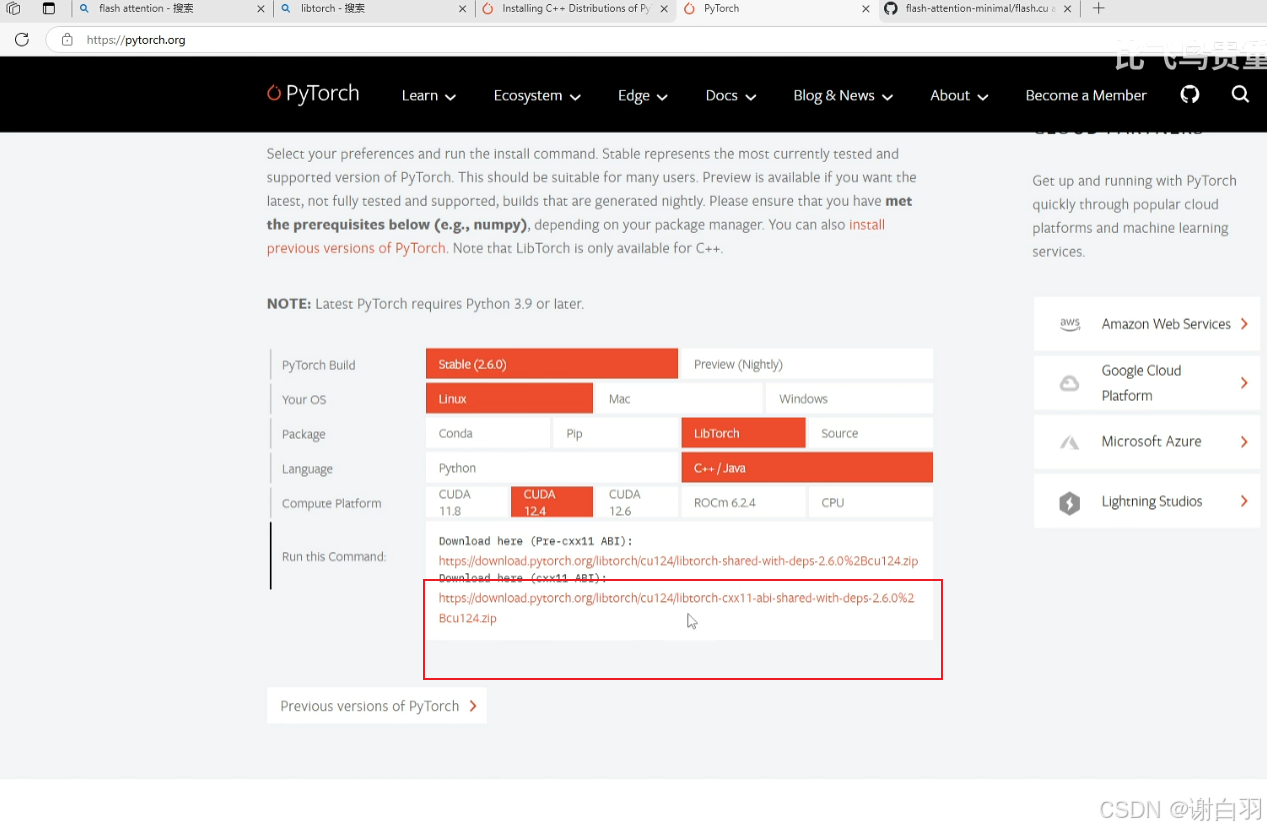This screenshot has height=831, width=1267.
Task: Open the search magnifier in PyTorch navbar
Action: click(1240, 95)
